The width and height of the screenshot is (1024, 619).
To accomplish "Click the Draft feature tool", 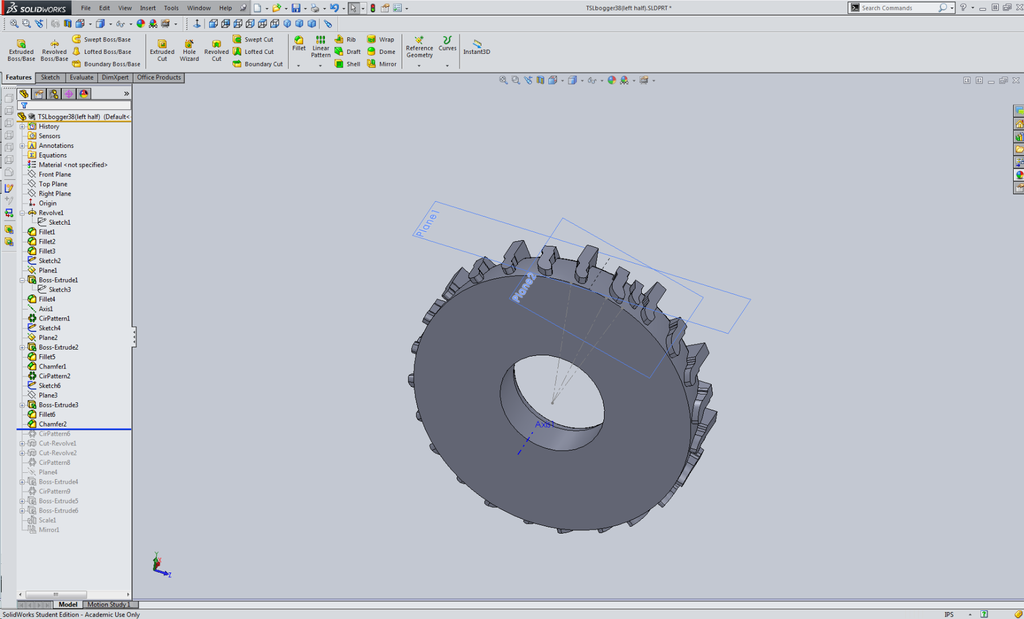I will 347,52.
